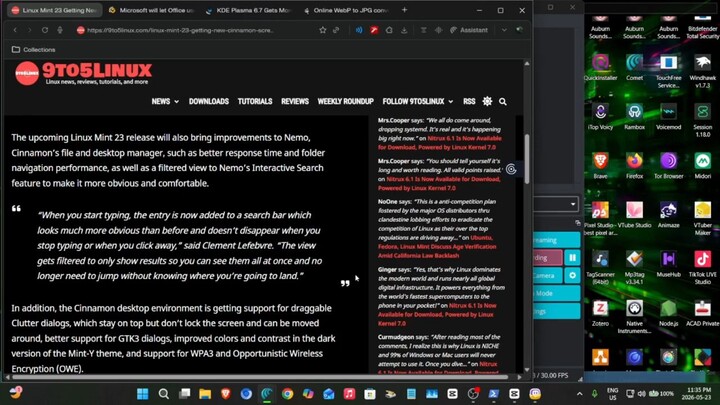The height and width of the screenshot is (405, 720).
Task: Open iTop Voicy desktop shortcut
Action: tap(600, 117)
